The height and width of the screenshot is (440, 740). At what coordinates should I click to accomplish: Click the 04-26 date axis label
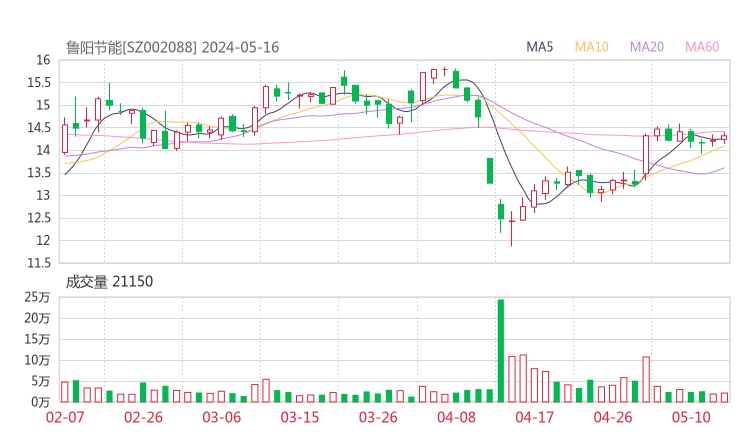tap(613, 417)
